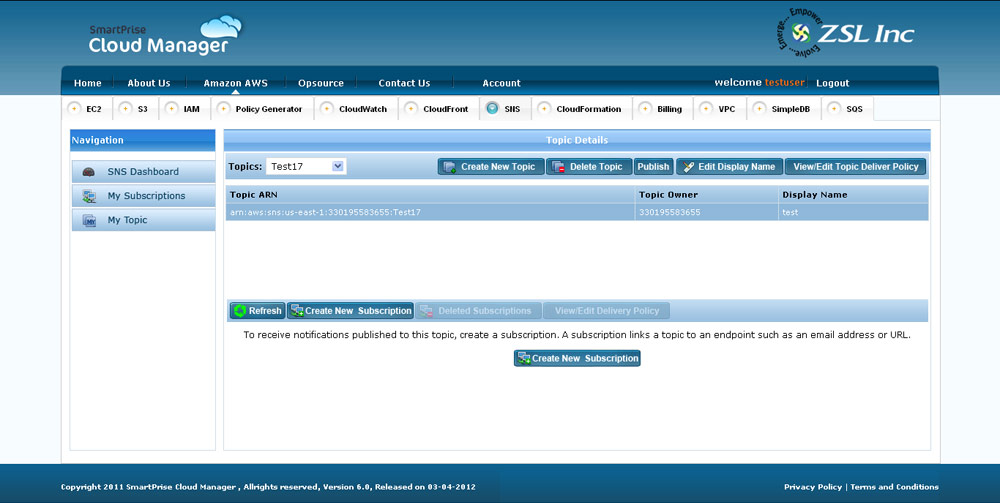Open the Contact Us page
The width and height of the screenshot is (1000, 503).
click(x=404, y=83)
